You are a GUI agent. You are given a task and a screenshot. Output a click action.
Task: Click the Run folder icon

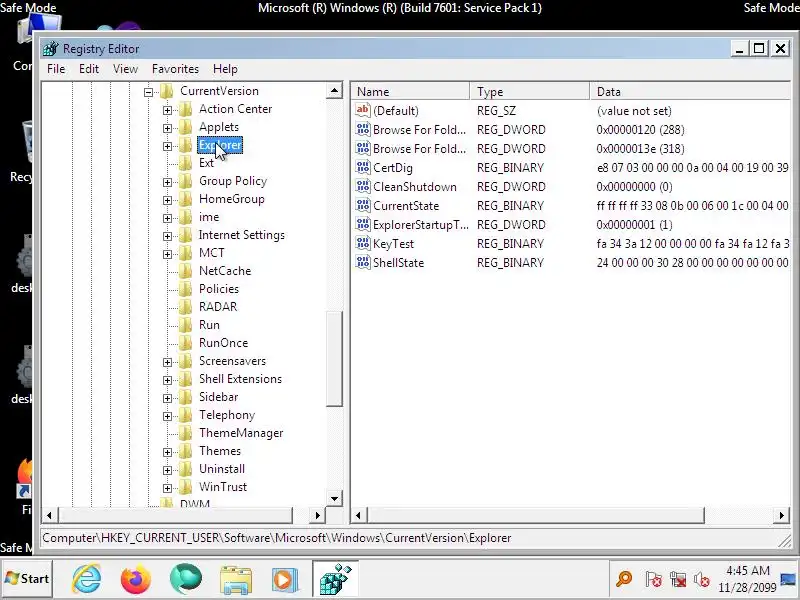185,325
